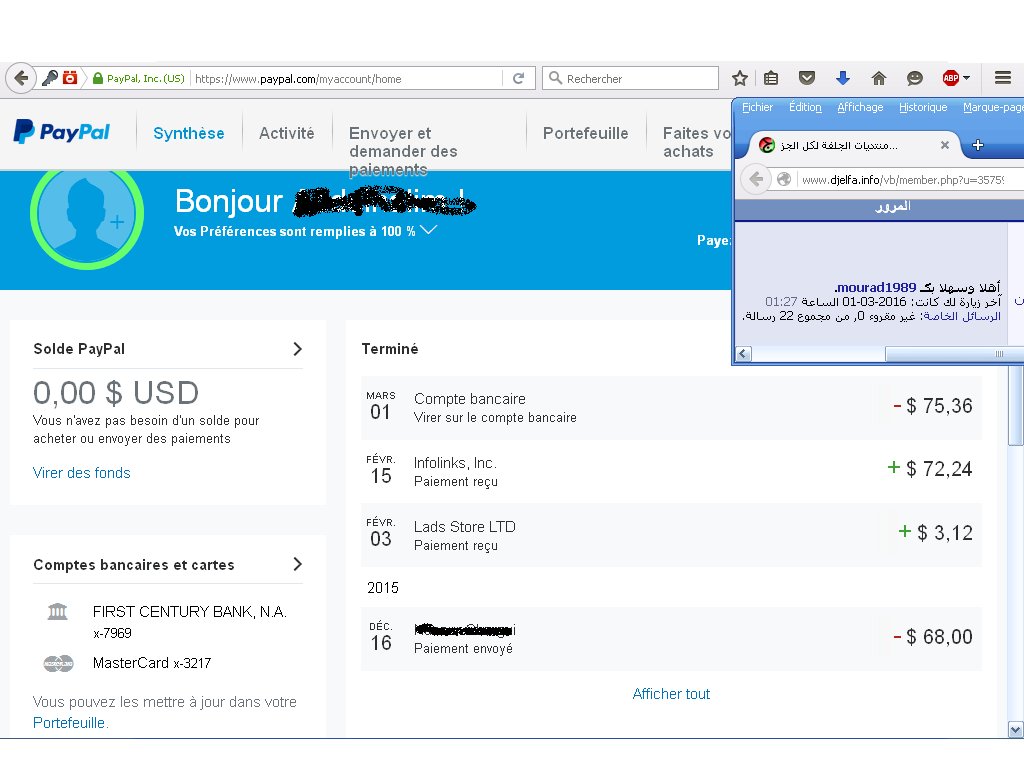The width and height of the screenshot is (1024, 768).
Task: Click the Rechercher search box
Action: pyautogui.click(x=630, y=78)
